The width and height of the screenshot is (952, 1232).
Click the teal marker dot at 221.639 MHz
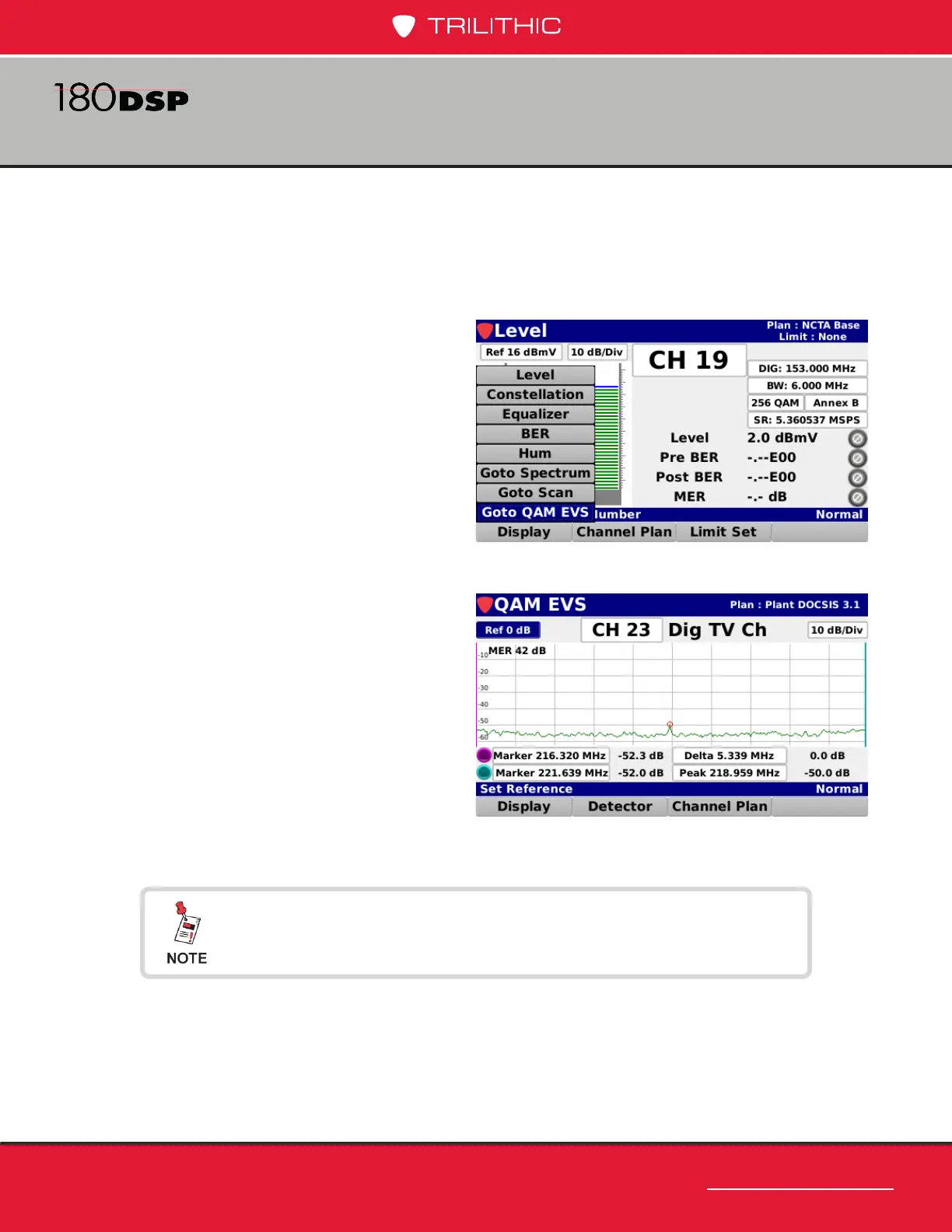484,772
